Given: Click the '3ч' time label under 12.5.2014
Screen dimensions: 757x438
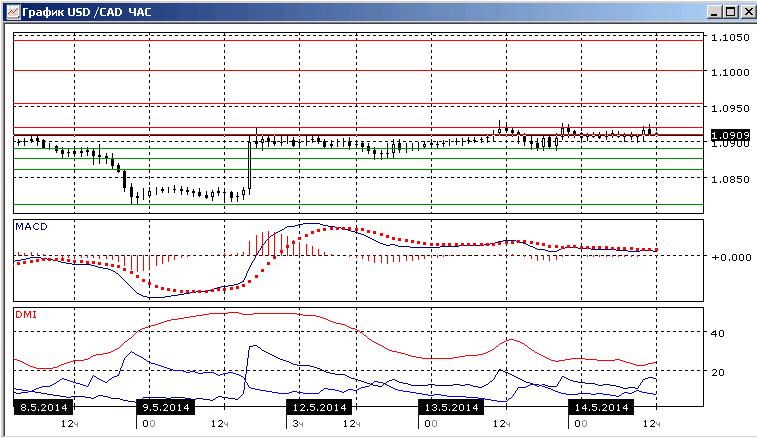Looking at the screenshot, I should pos(297,424).
